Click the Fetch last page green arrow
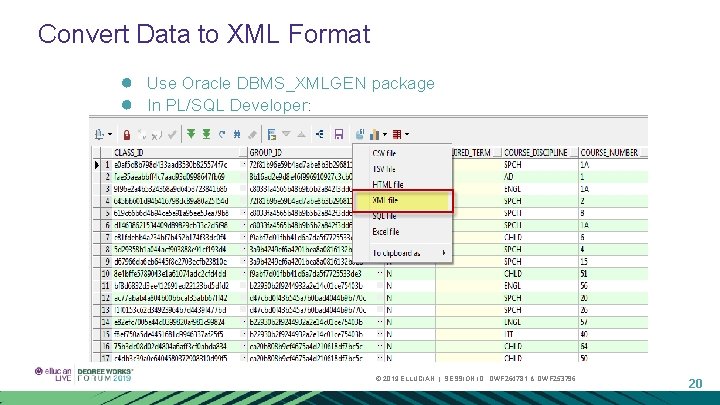The image size is (720, 405). [207, 134]
